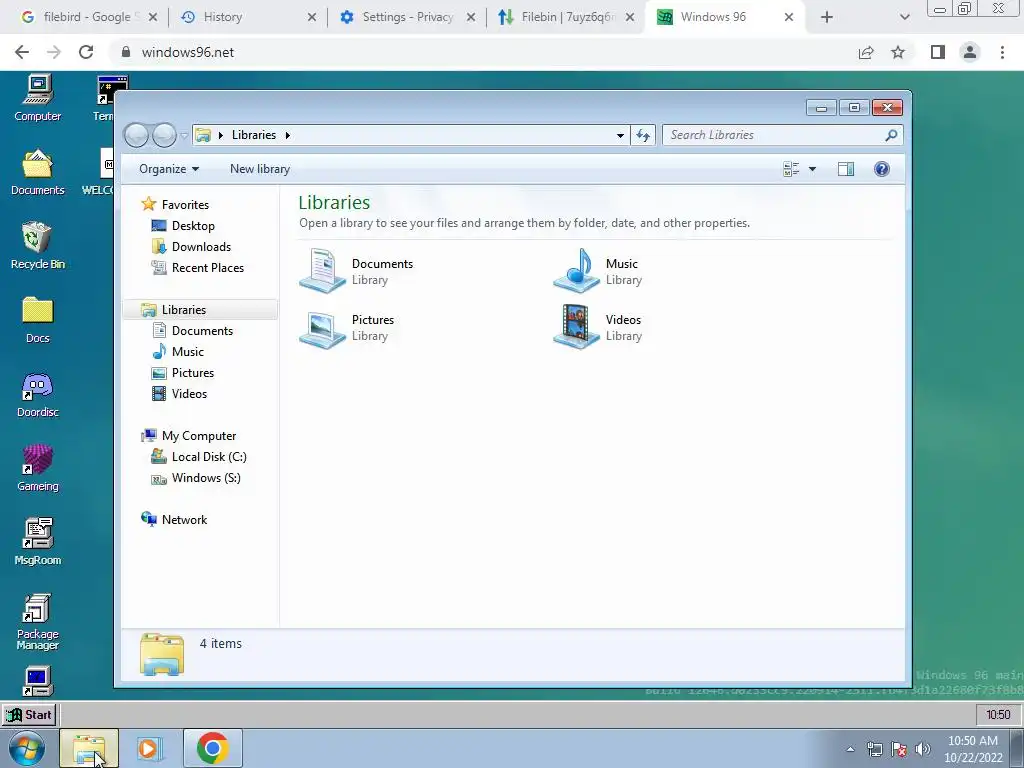Expand the address bar history dropdown

620,135
